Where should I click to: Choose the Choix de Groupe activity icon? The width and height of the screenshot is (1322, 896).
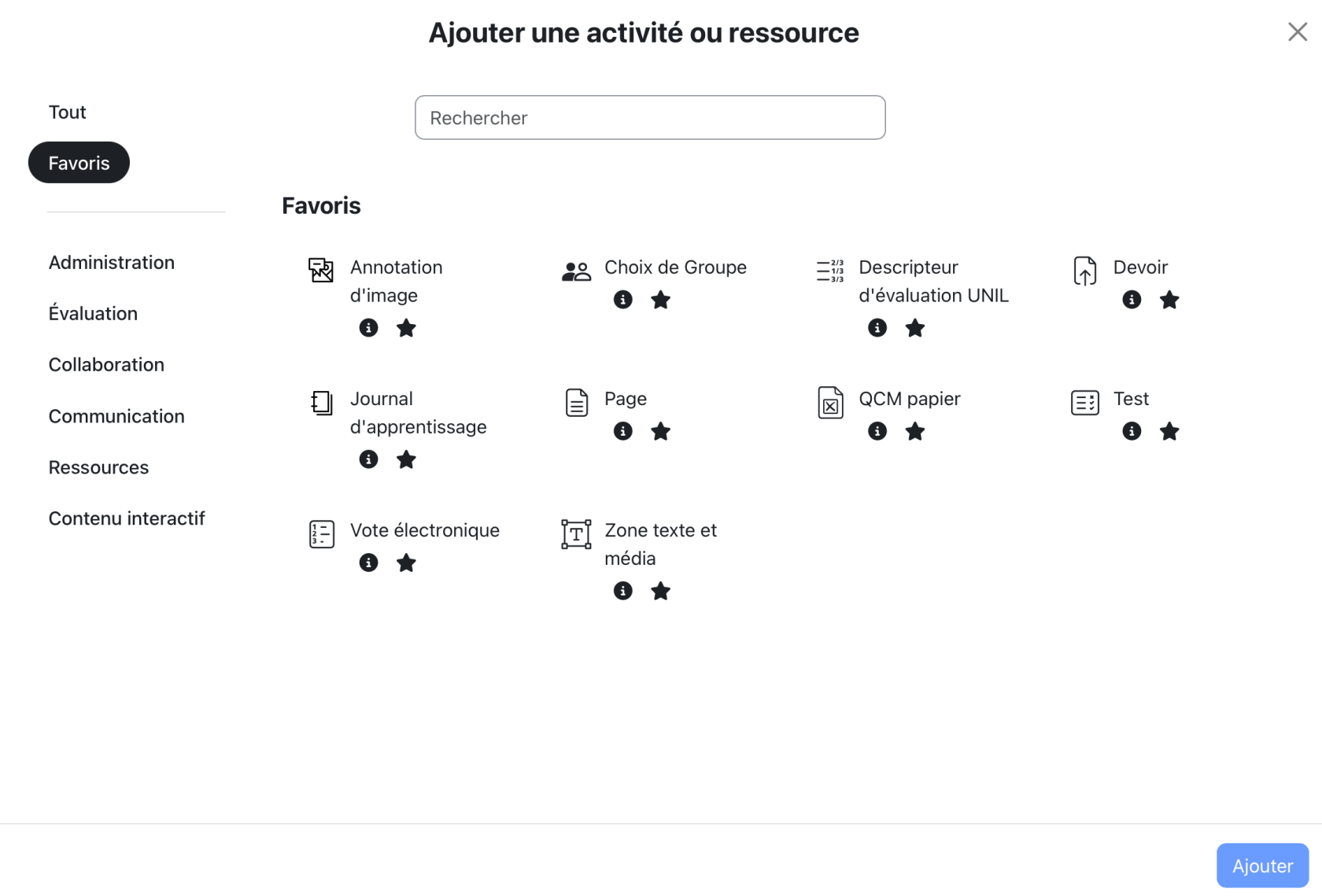pyautogui.click(x=576, y=271)
